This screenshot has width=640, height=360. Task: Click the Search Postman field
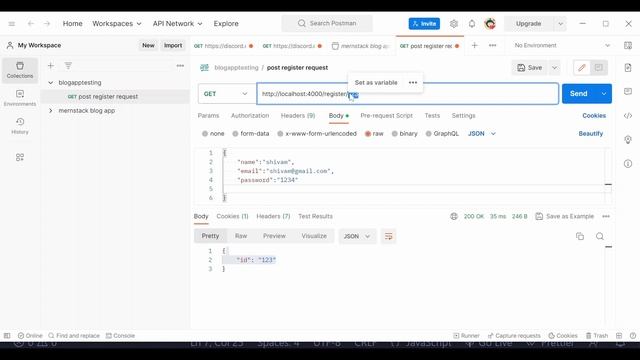tap(327, 23)
